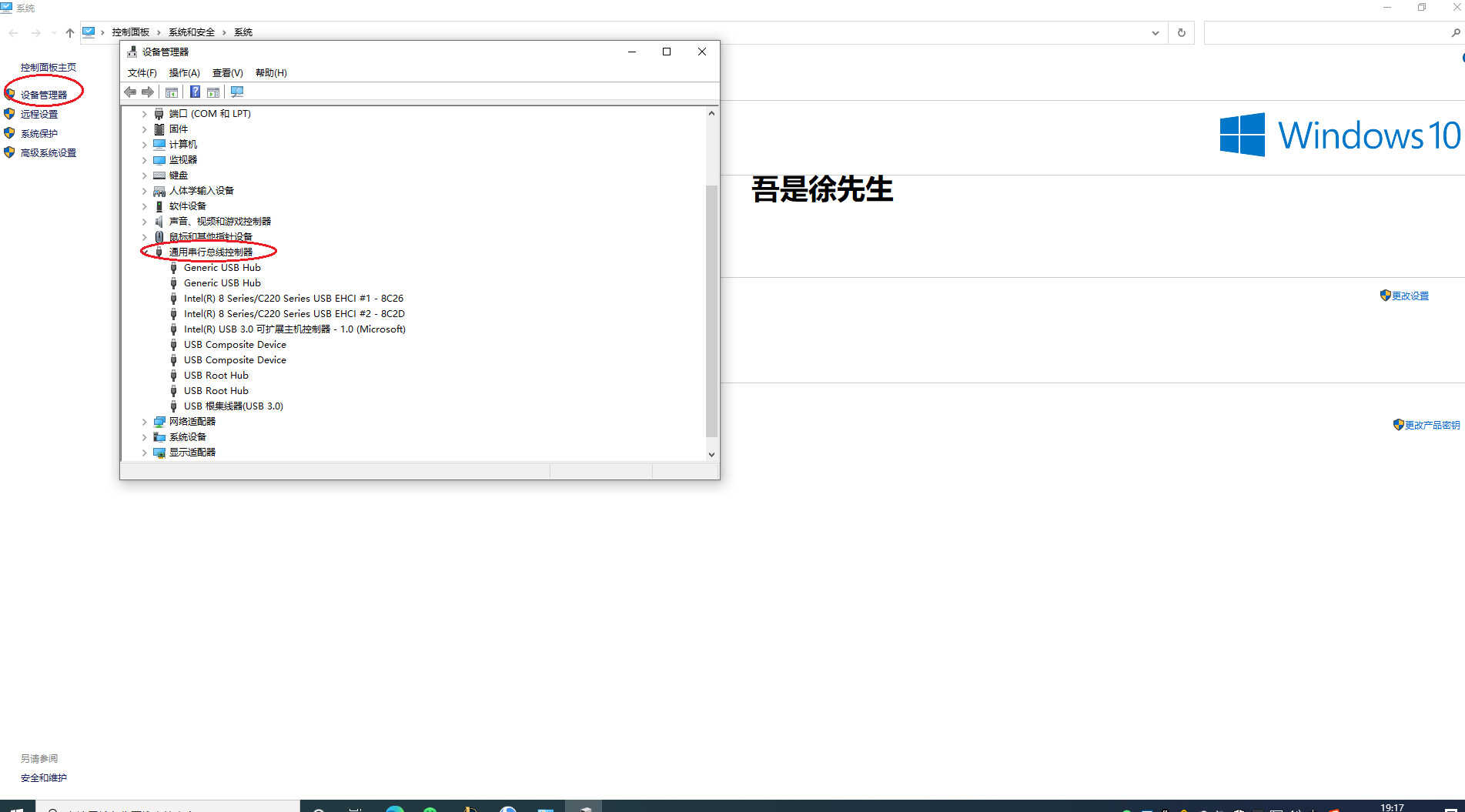Select Intel(R) USB 3.0 可扩展主机控制器 device
This screenshot has width=1465, height=812.
pyautogui.click(x=295, y=329)
